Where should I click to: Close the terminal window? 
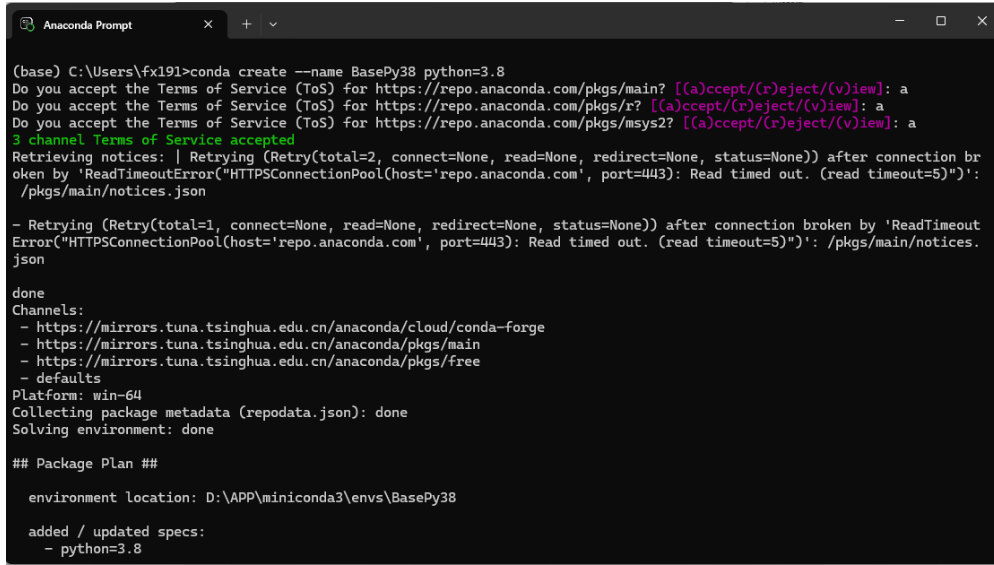coord(981,21)
